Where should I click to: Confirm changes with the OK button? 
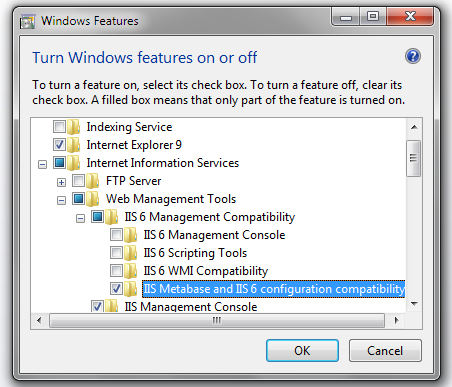point(302,351)
